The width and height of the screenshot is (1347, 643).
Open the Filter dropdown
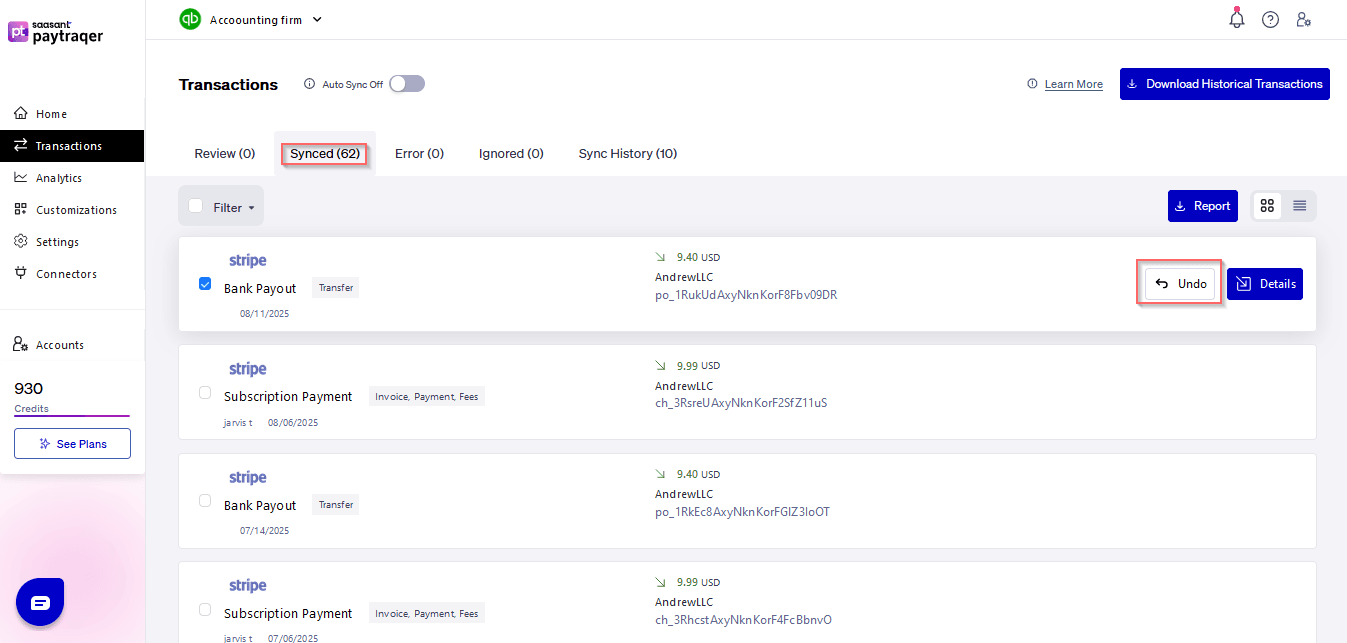[234, 207]
